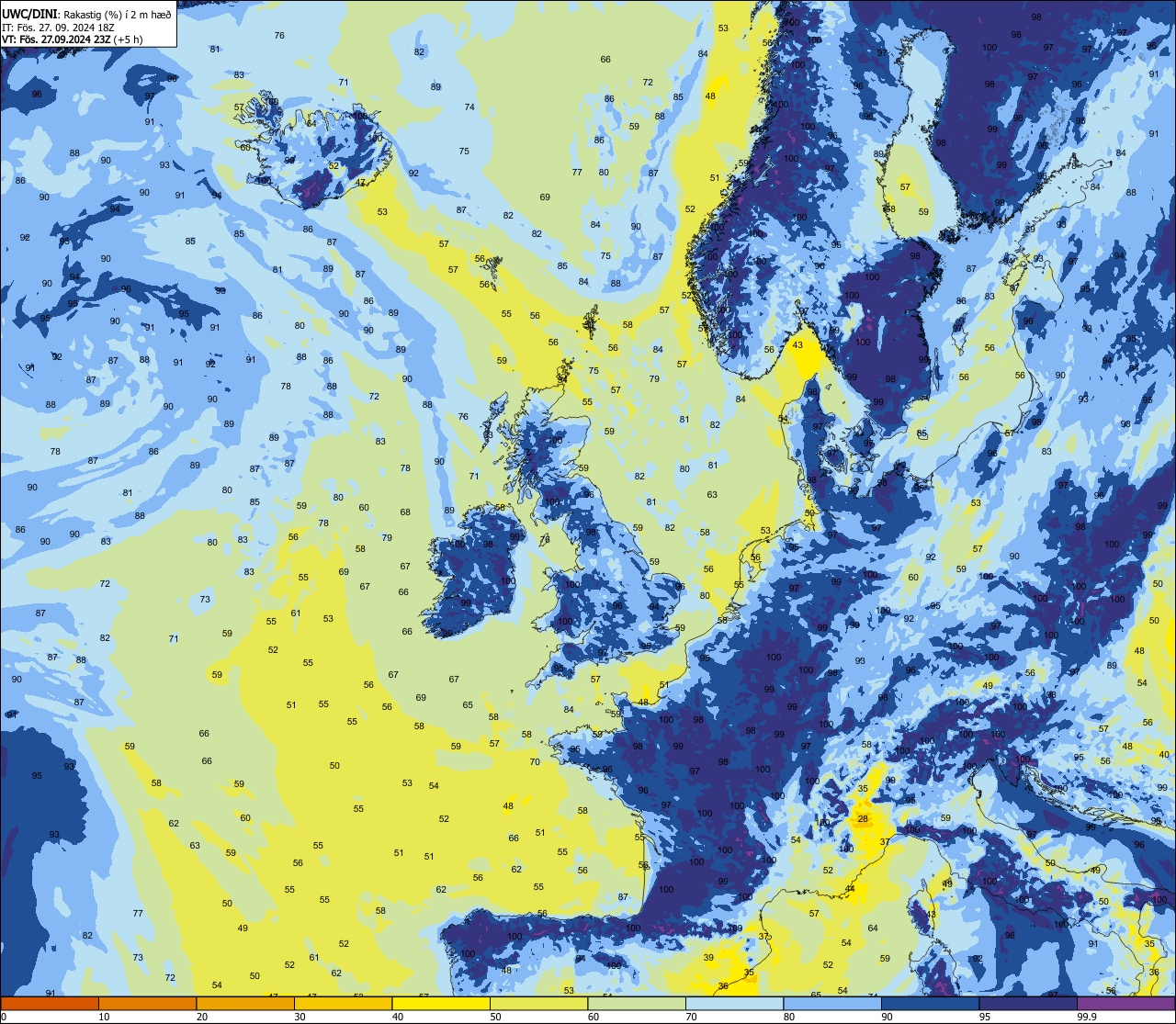The height and width of the screenshot is (1024, 1176).
Task: Click the bright yellow 40–50 legend swatch
Action: [x=441, y=1003]
